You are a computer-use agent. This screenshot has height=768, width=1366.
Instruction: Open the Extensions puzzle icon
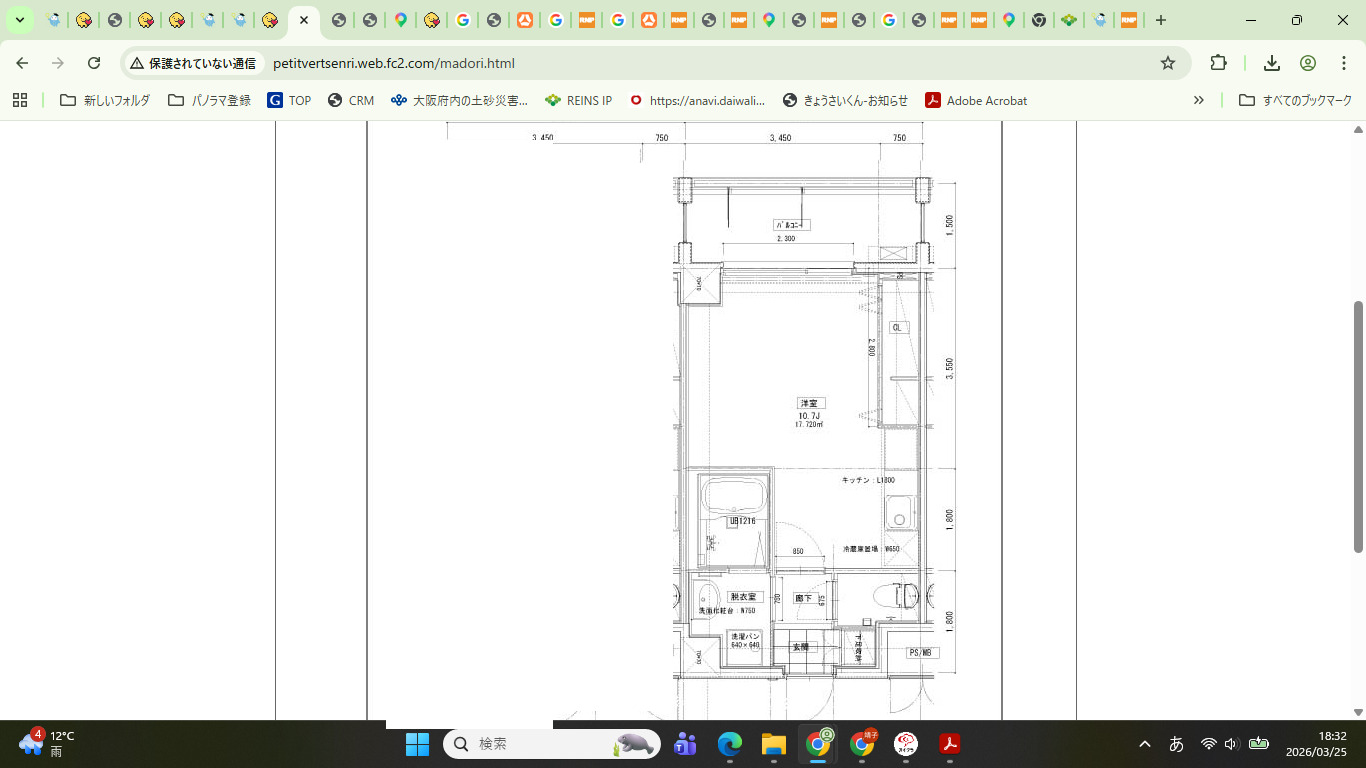pyautogui.click(x=1218, y=63)
